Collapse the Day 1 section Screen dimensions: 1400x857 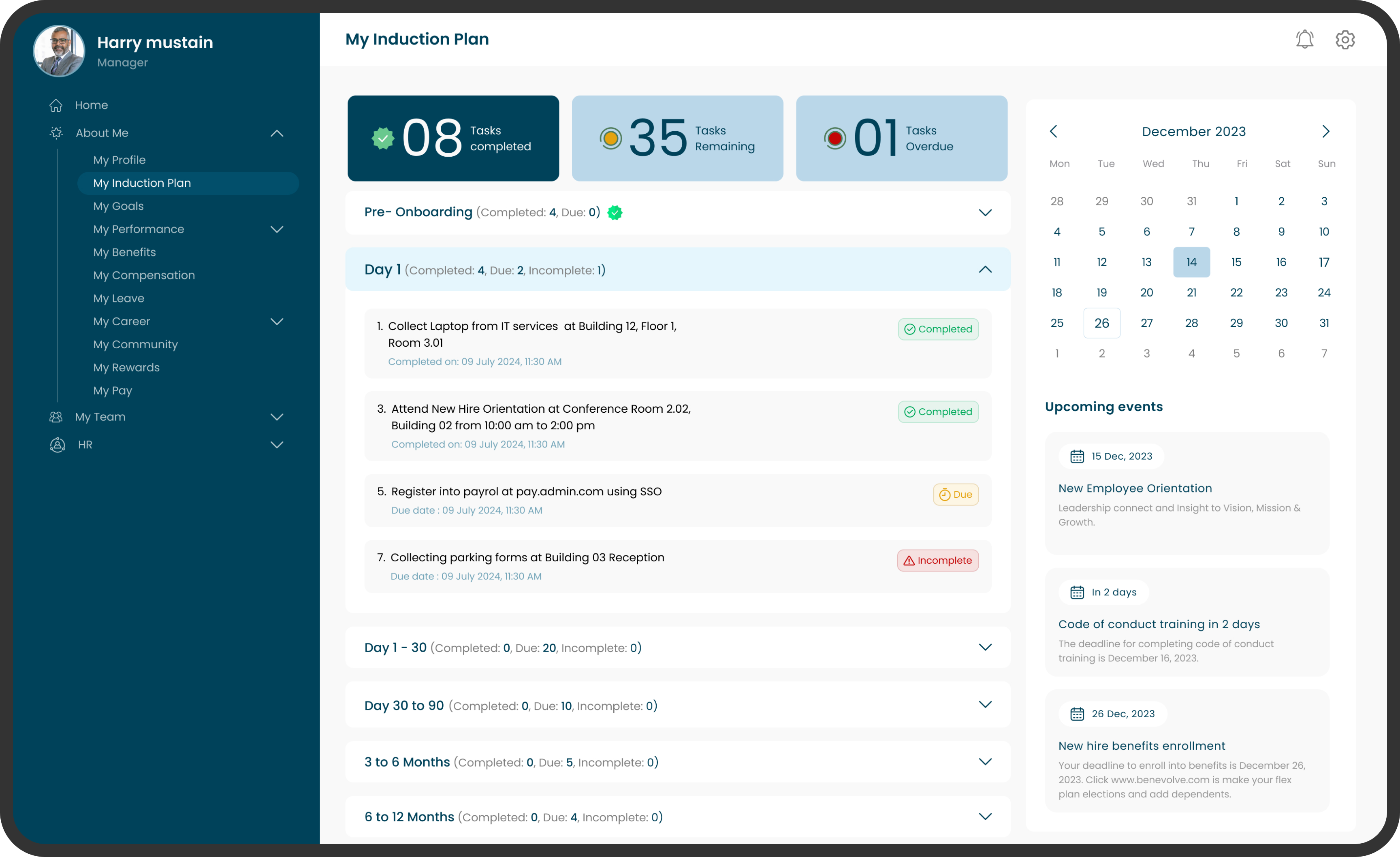[x=985, y=269]
